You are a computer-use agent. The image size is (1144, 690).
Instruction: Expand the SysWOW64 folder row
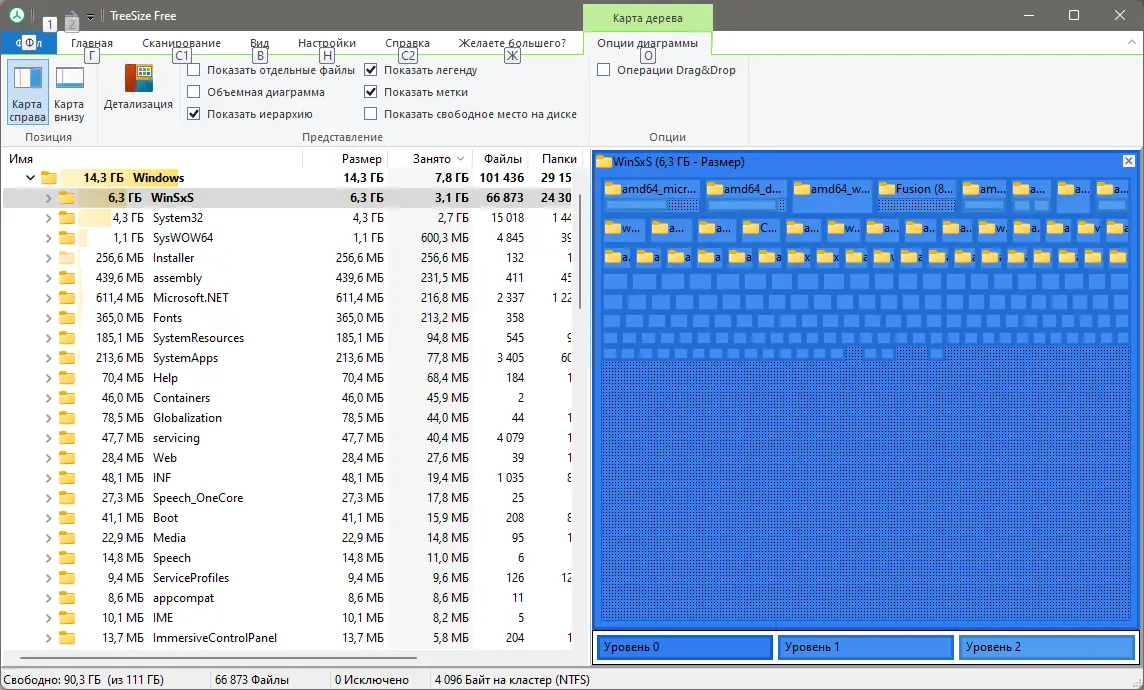pyautogui.click(x=48, y=238)
